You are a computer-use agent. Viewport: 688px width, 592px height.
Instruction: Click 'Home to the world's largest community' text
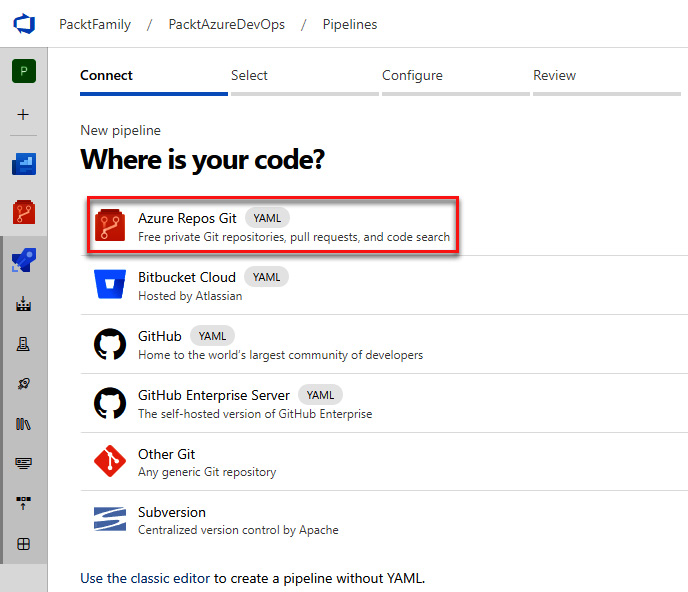coord(280,355)
